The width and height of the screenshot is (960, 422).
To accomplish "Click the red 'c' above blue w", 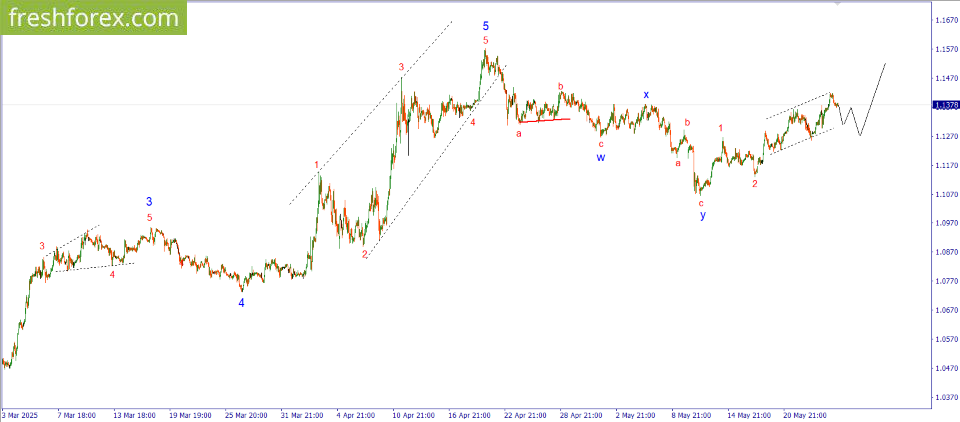I will coord(601,145).
